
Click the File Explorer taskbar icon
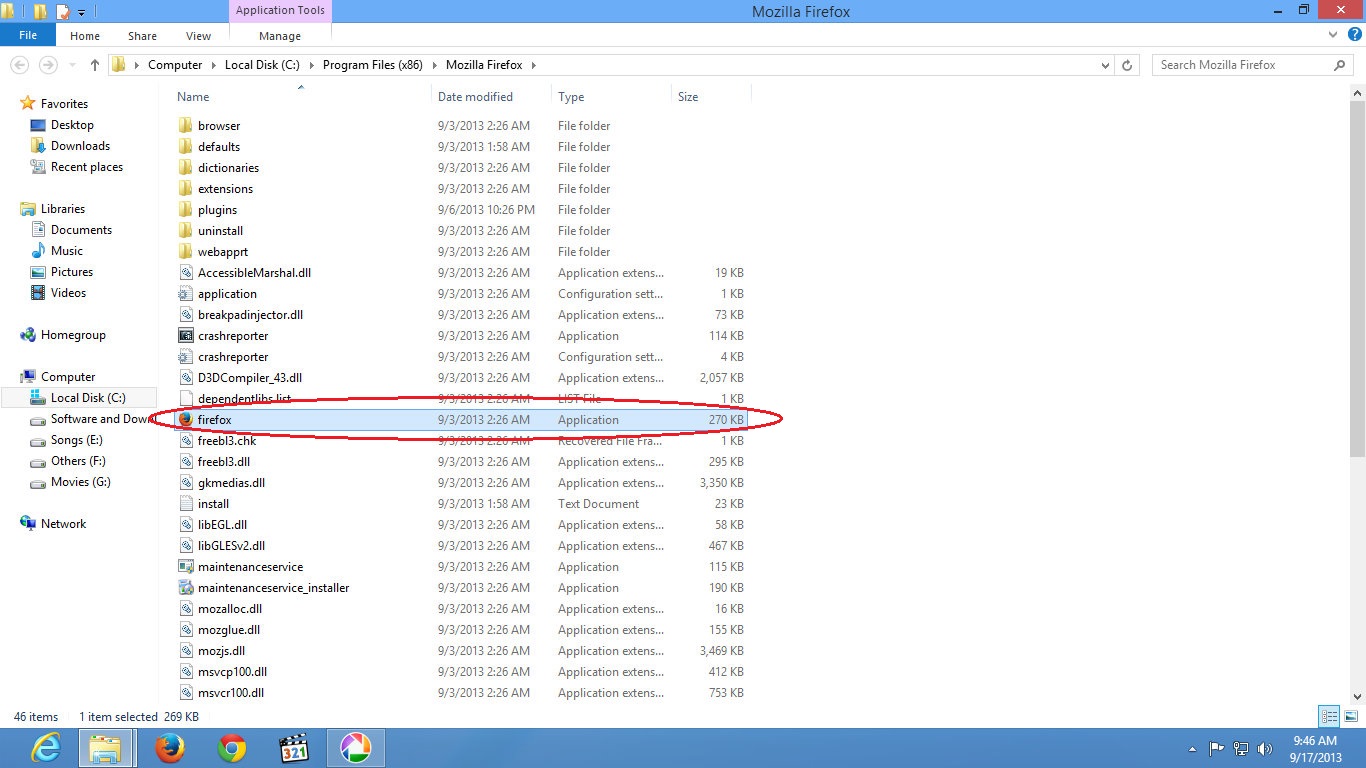coord(106,748)
